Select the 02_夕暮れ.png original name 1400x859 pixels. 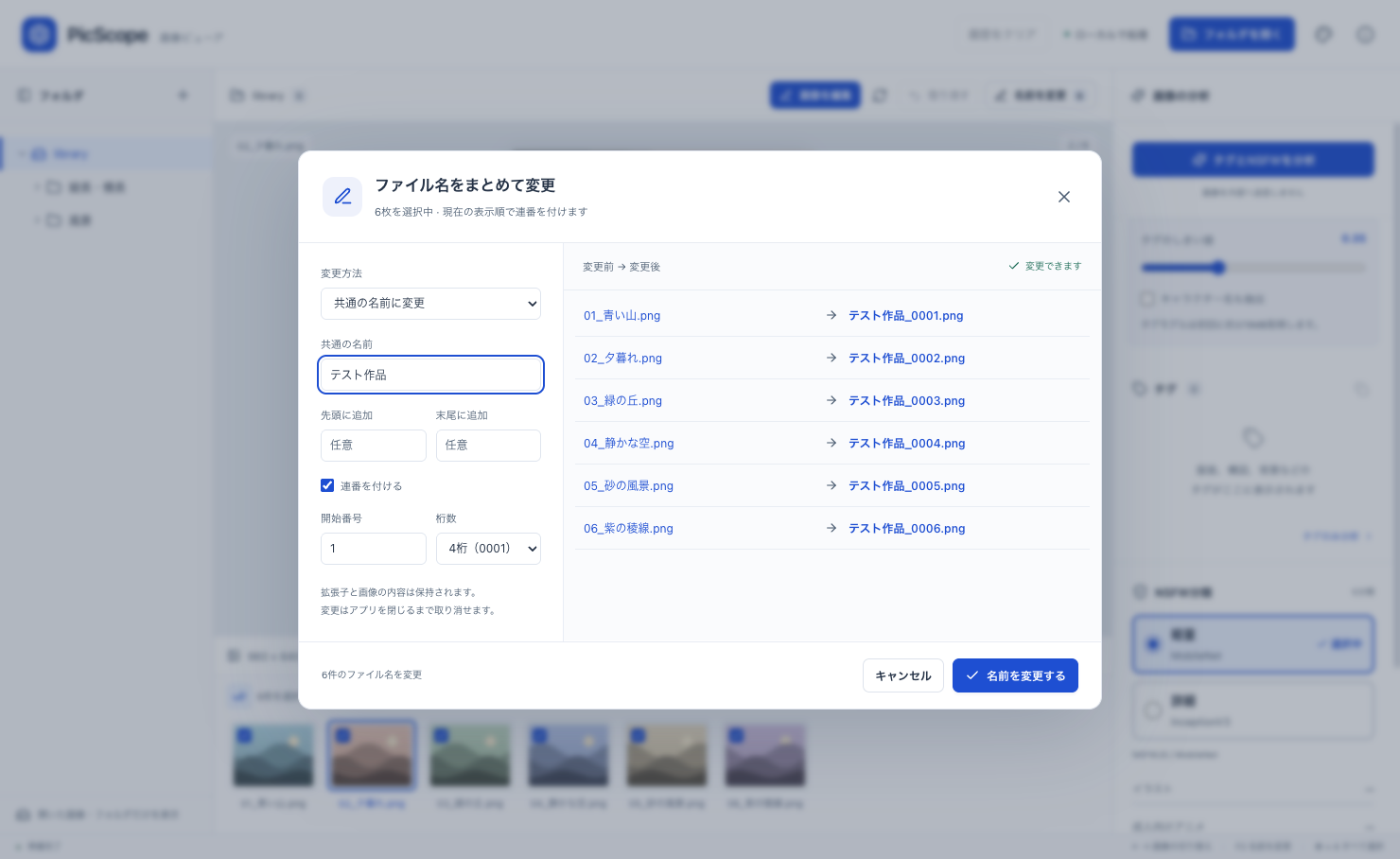pos(622,359)
